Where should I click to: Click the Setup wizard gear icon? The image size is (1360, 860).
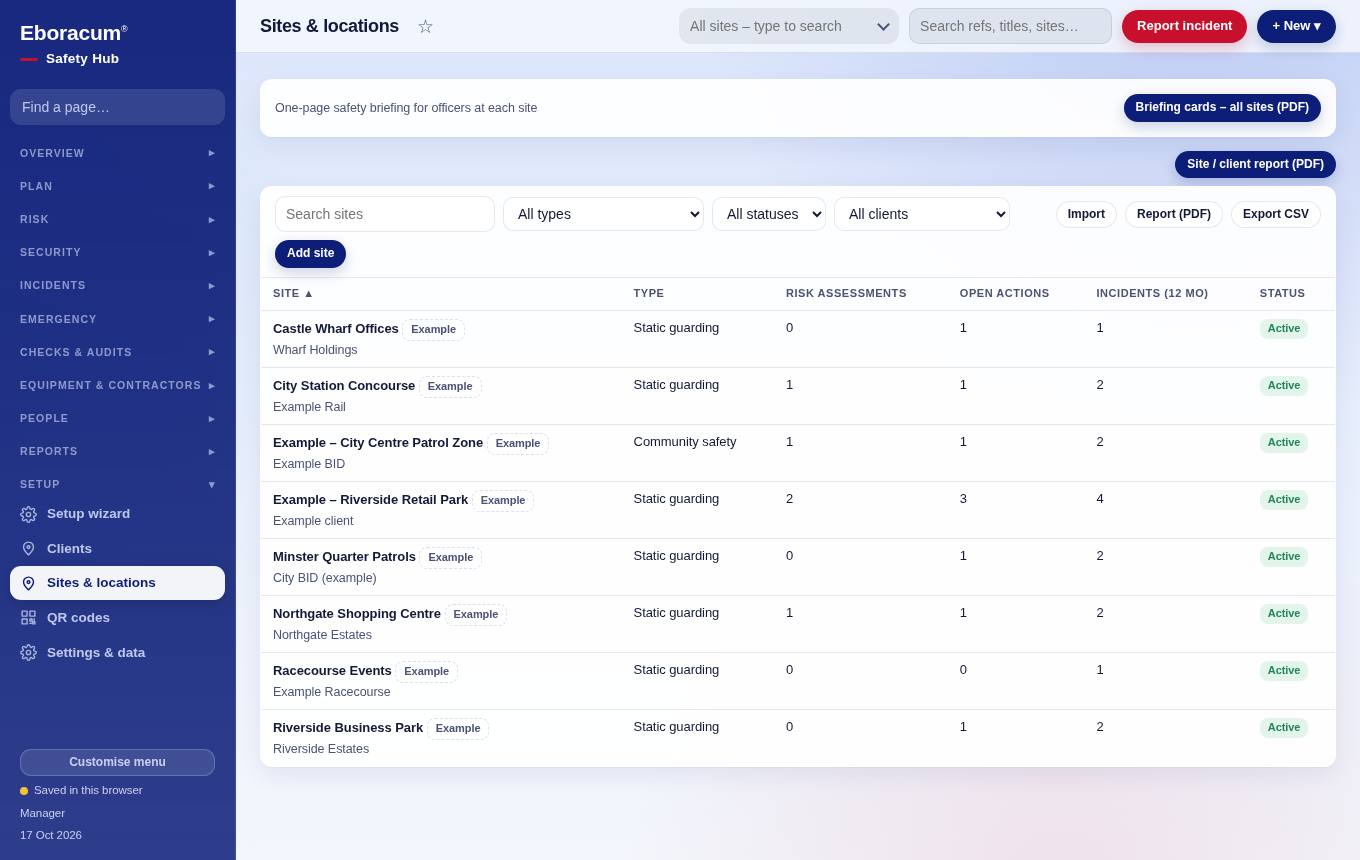(x=28, y=514)
